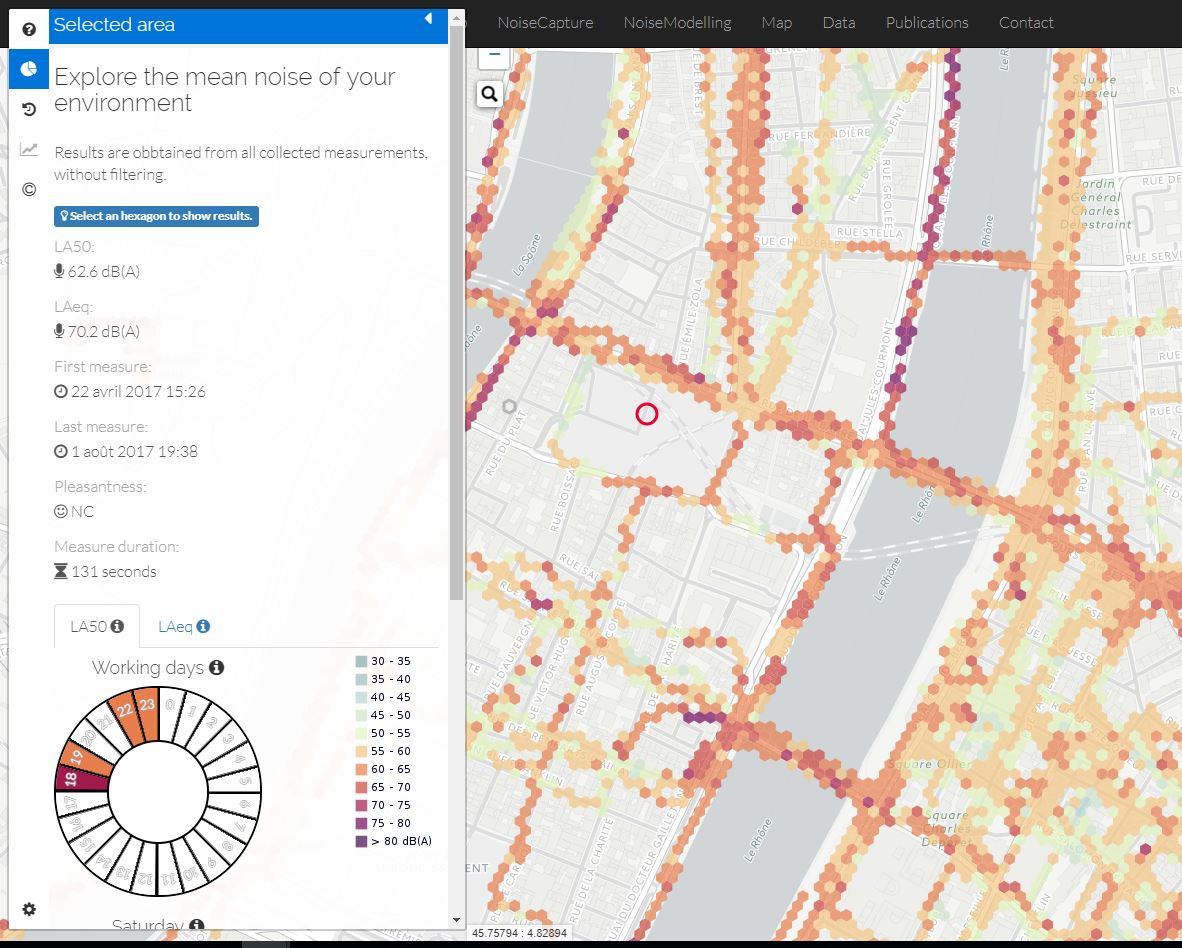
Task: Click the Data navigation link
Action: [x=838, y=22]
